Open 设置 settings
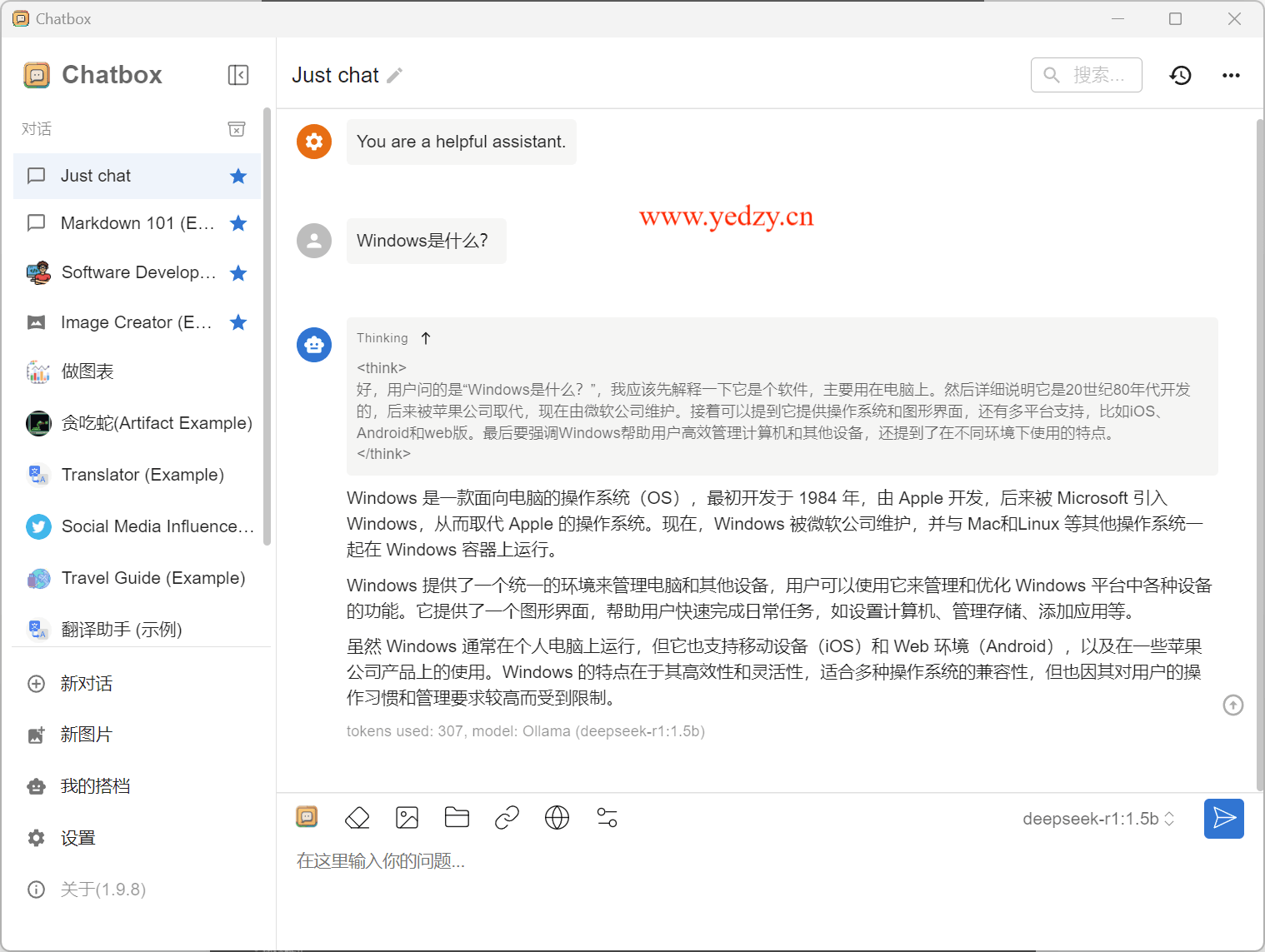Viewport: 1265px width, 952px height. (137, 838)
